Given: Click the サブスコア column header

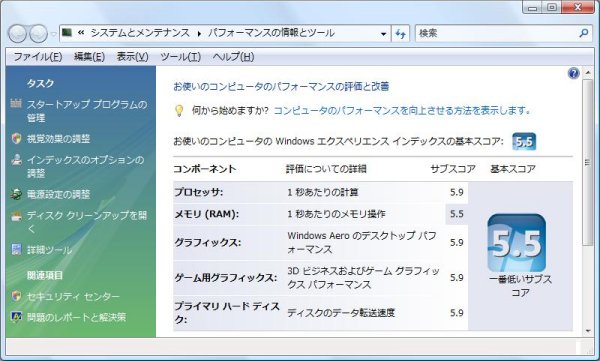Looking at the screenshot, I should [x=453, y=169].
